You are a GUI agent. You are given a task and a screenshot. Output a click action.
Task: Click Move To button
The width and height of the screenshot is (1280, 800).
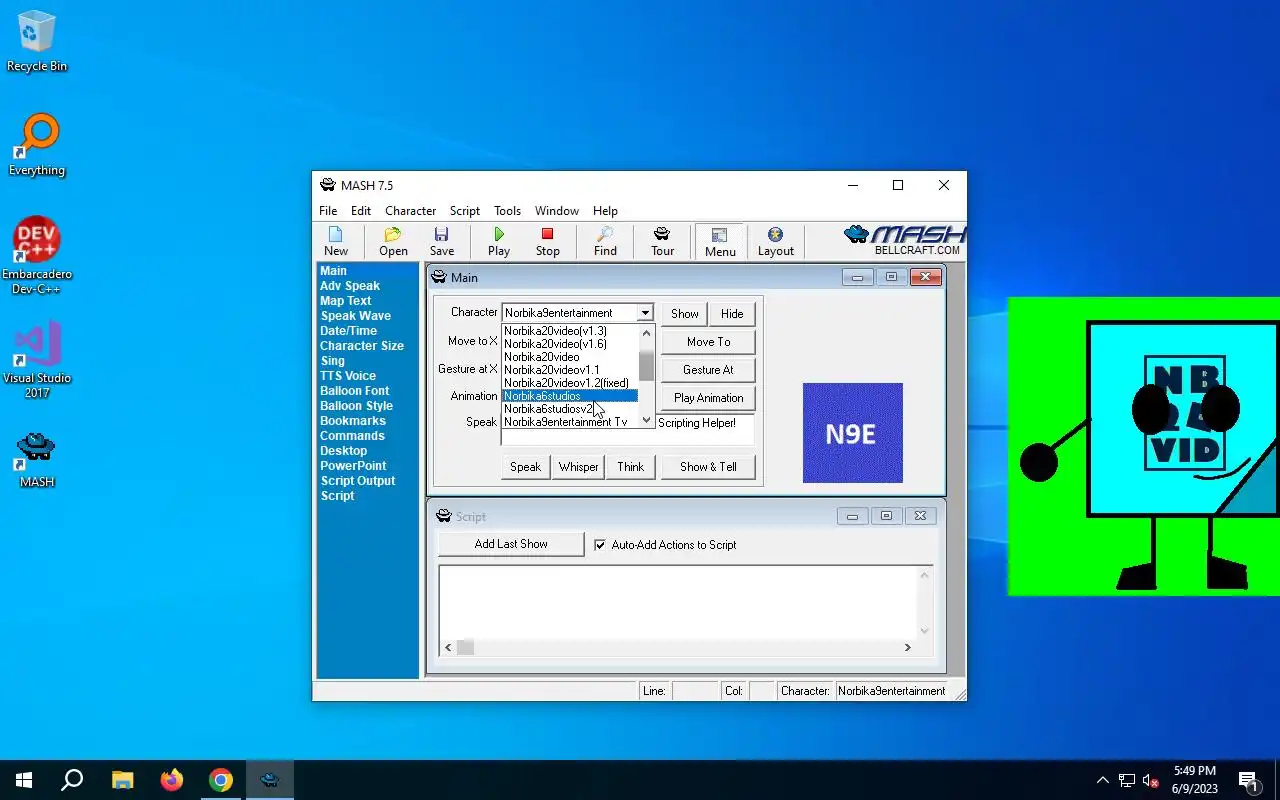708,342
